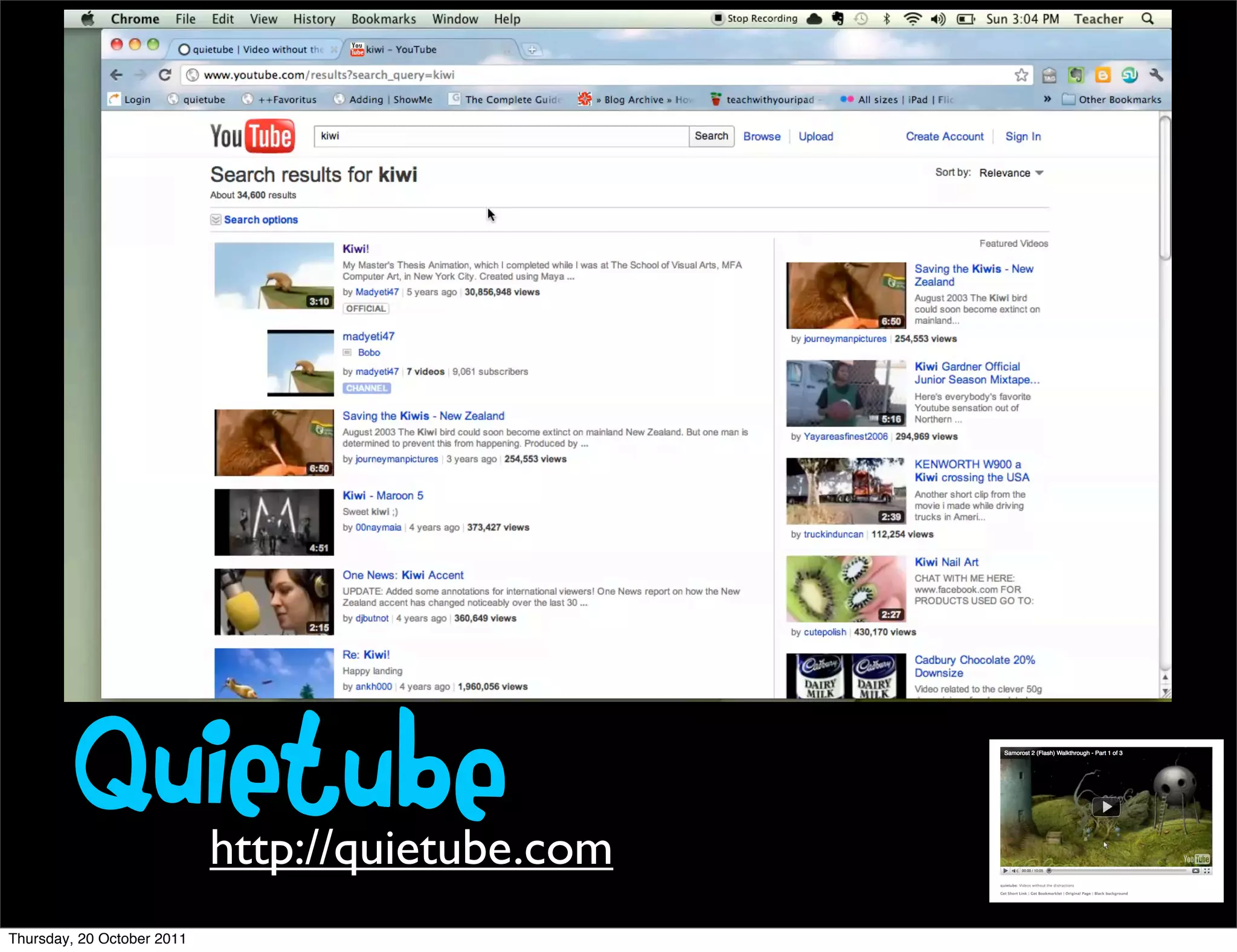Open One News: Kiwi Accent video
1237x952 pixels.
pos(403,575)
